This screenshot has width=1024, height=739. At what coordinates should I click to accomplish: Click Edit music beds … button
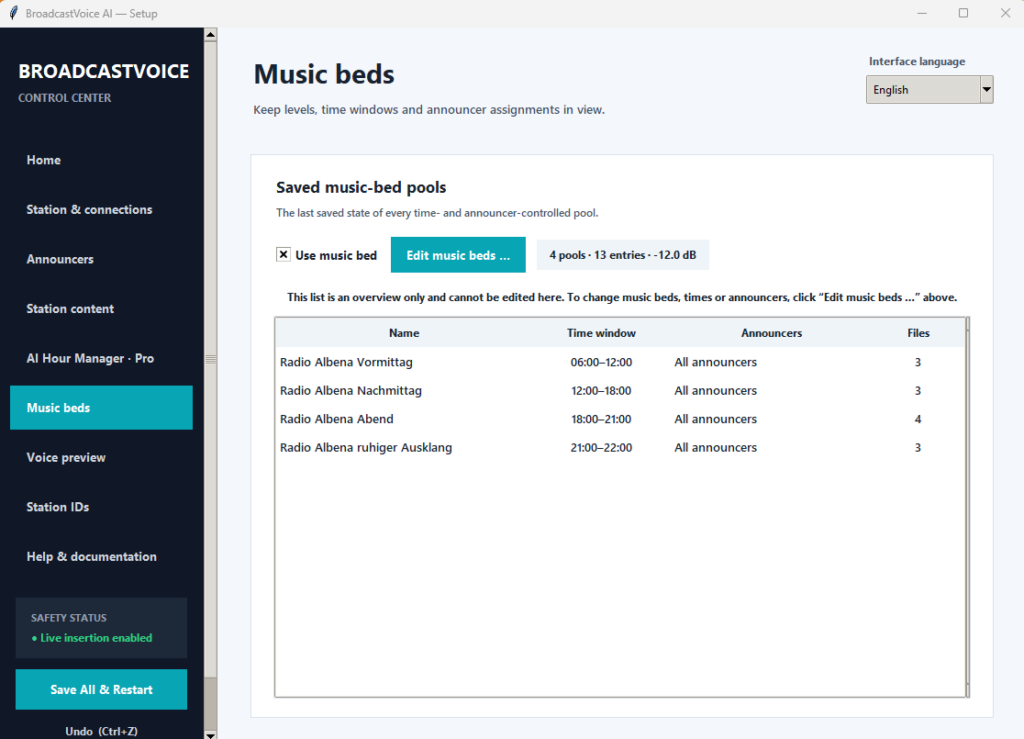[x=458, y=255]
